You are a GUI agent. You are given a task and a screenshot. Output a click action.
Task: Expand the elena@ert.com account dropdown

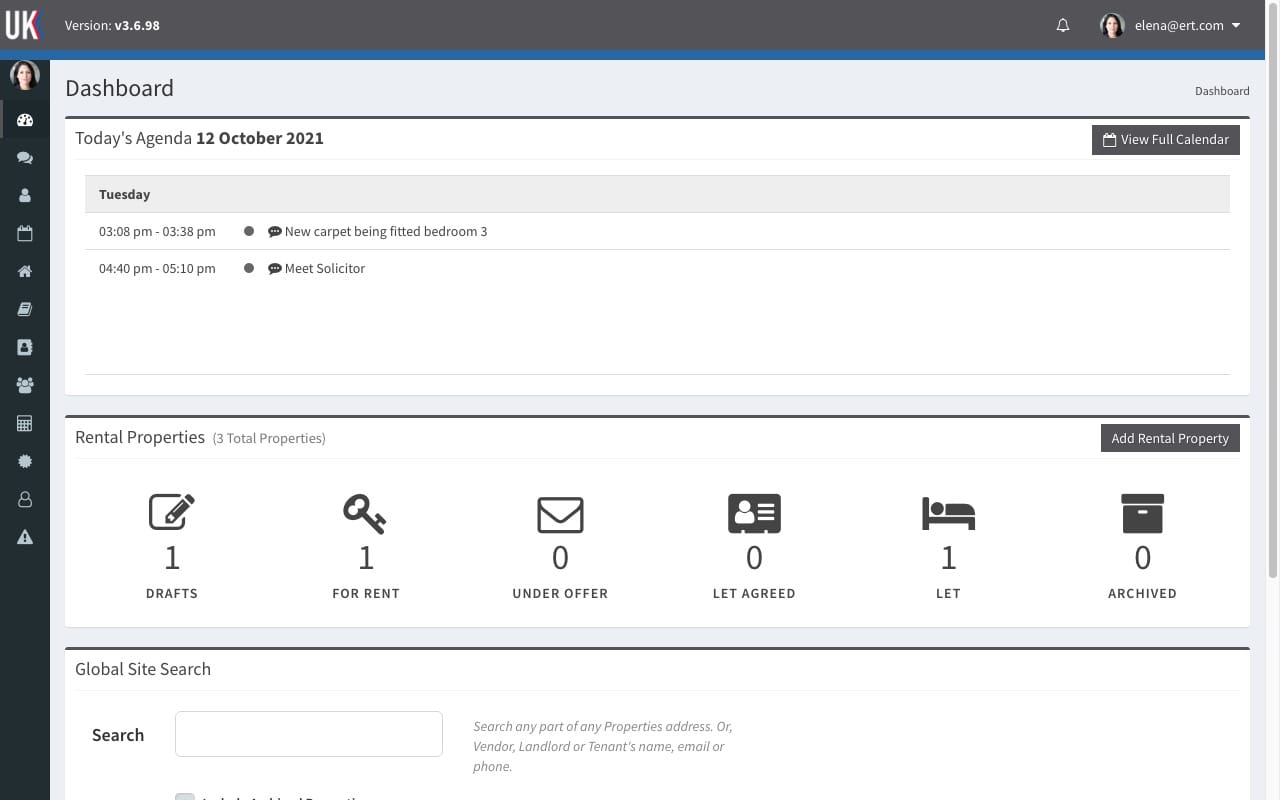click(1171, 26)
